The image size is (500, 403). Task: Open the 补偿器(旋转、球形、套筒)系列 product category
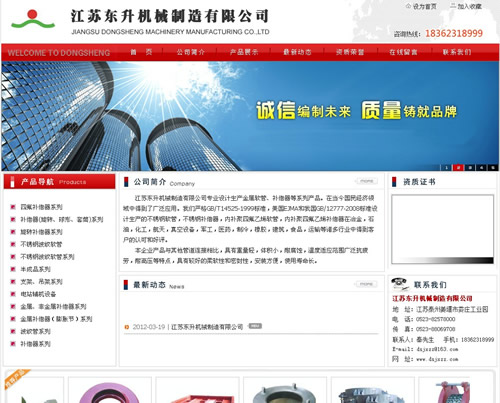click(62, 219)
